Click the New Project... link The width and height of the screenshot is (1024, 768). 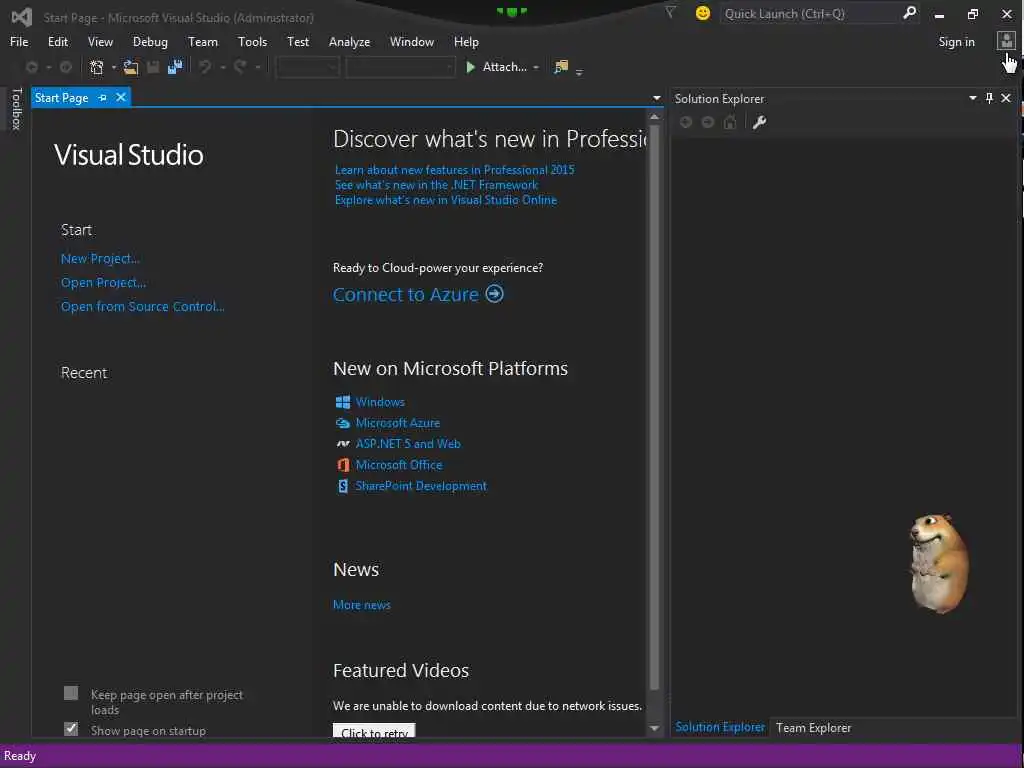tap(100, 259)
